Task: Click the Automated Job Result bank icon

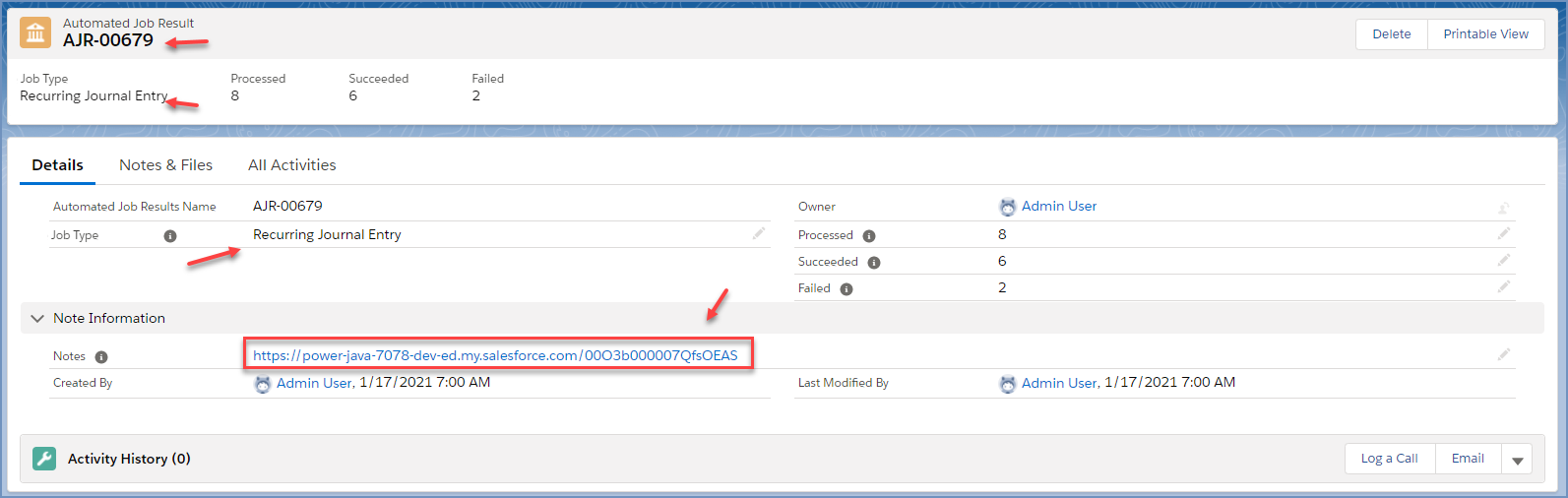Action: click(x=36, y=32)
